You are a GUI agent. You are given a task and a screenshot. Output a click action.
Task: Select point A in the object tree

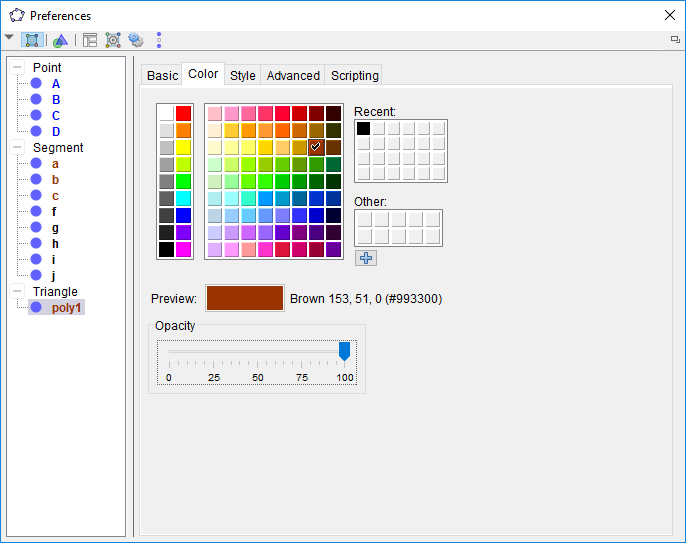[56, 84]
